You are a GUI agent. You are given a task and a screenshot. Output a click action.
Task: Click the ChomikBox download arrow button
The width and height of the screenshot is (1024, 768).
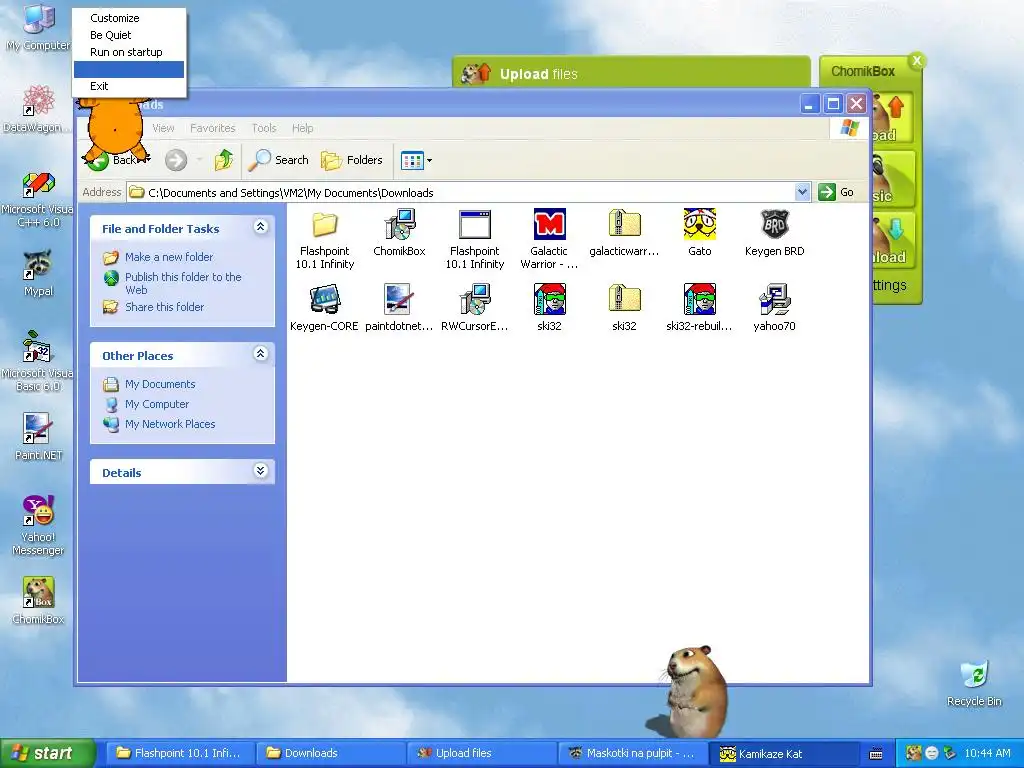click(x=893, y=239)
